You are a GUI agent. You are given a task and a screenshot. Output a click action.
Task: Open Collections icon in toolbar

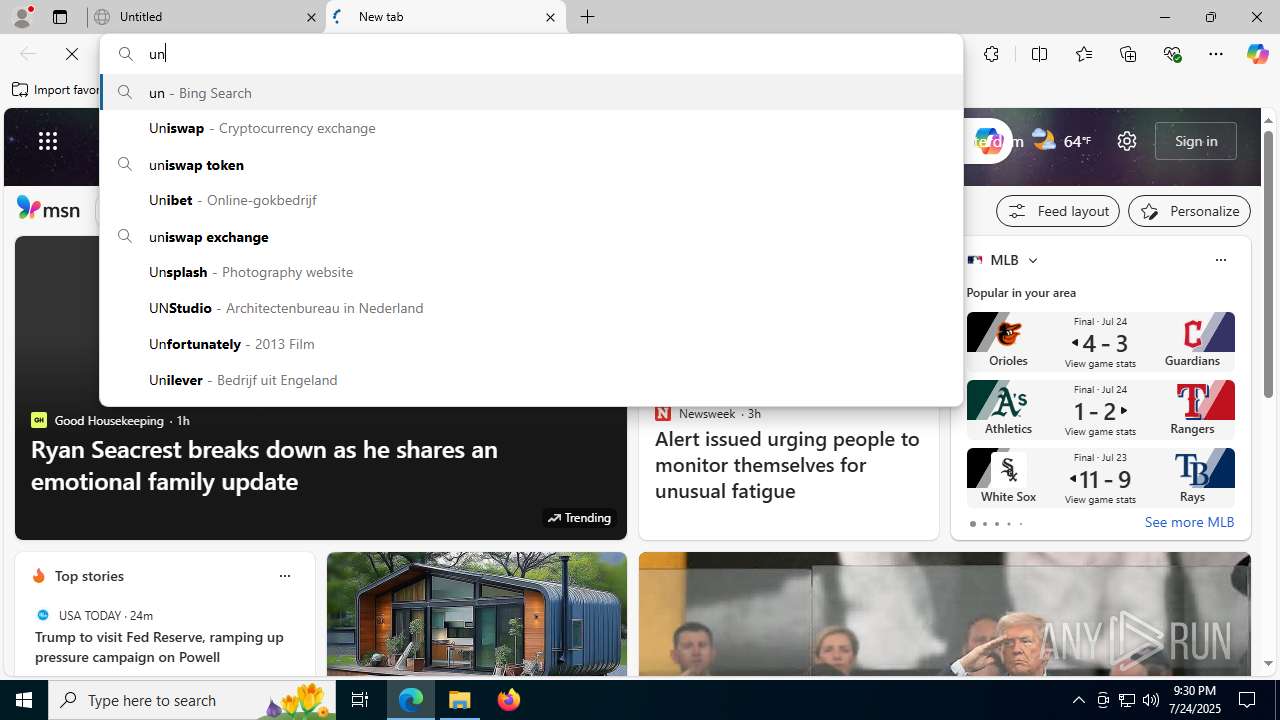tap(1128, 54)
